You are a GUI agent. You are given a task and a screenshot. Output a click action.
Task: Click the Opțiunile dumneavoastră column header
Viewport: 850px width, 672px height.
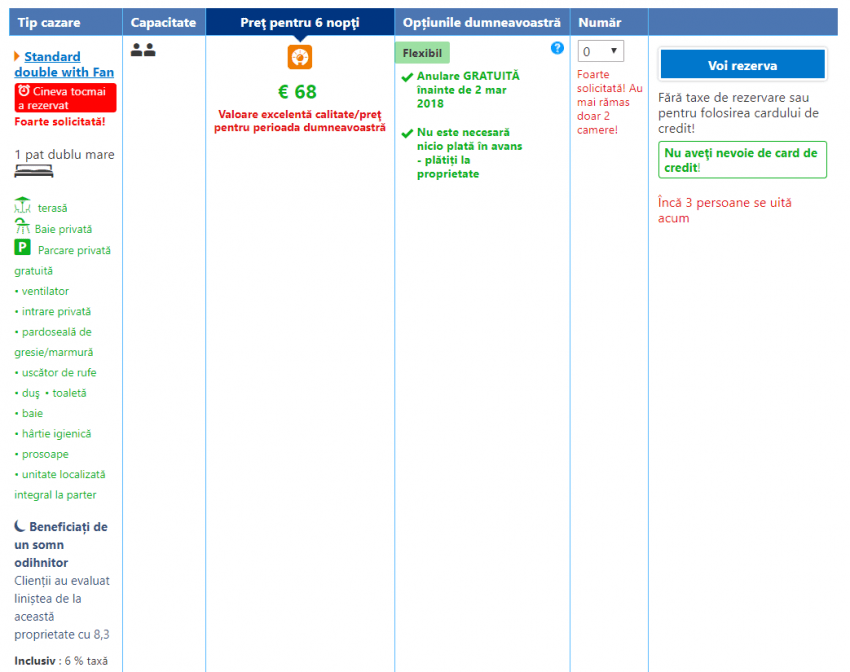[x=481, y=22]
